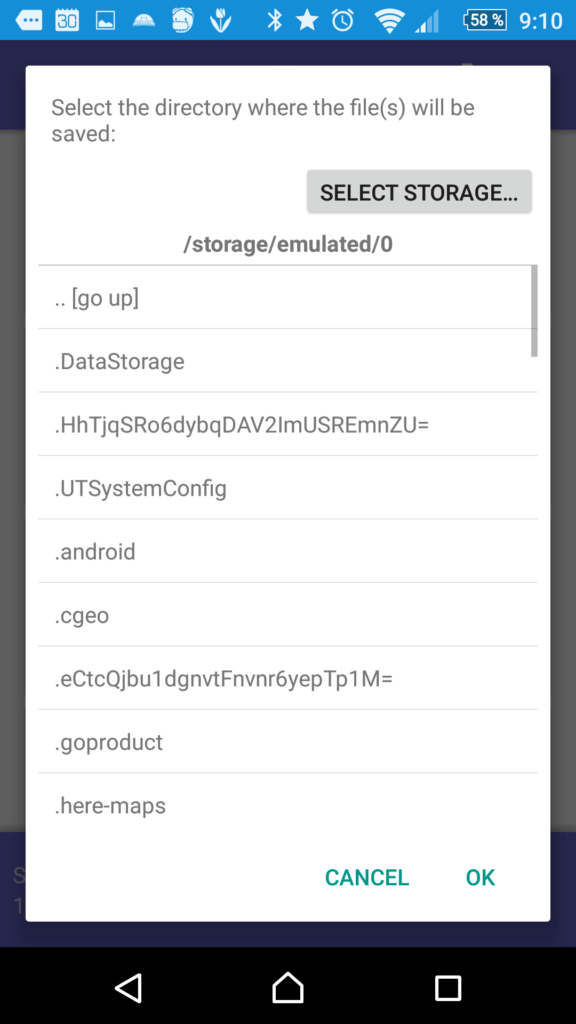Screen dimensions: 576x1024
Task: Tap the recent apps square icon
Action: coord(448,987)
